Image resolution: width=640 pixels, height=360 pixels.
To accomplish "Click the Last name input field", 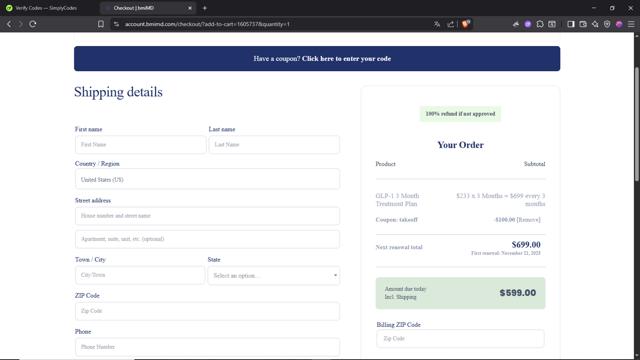I will pos(274,144).
